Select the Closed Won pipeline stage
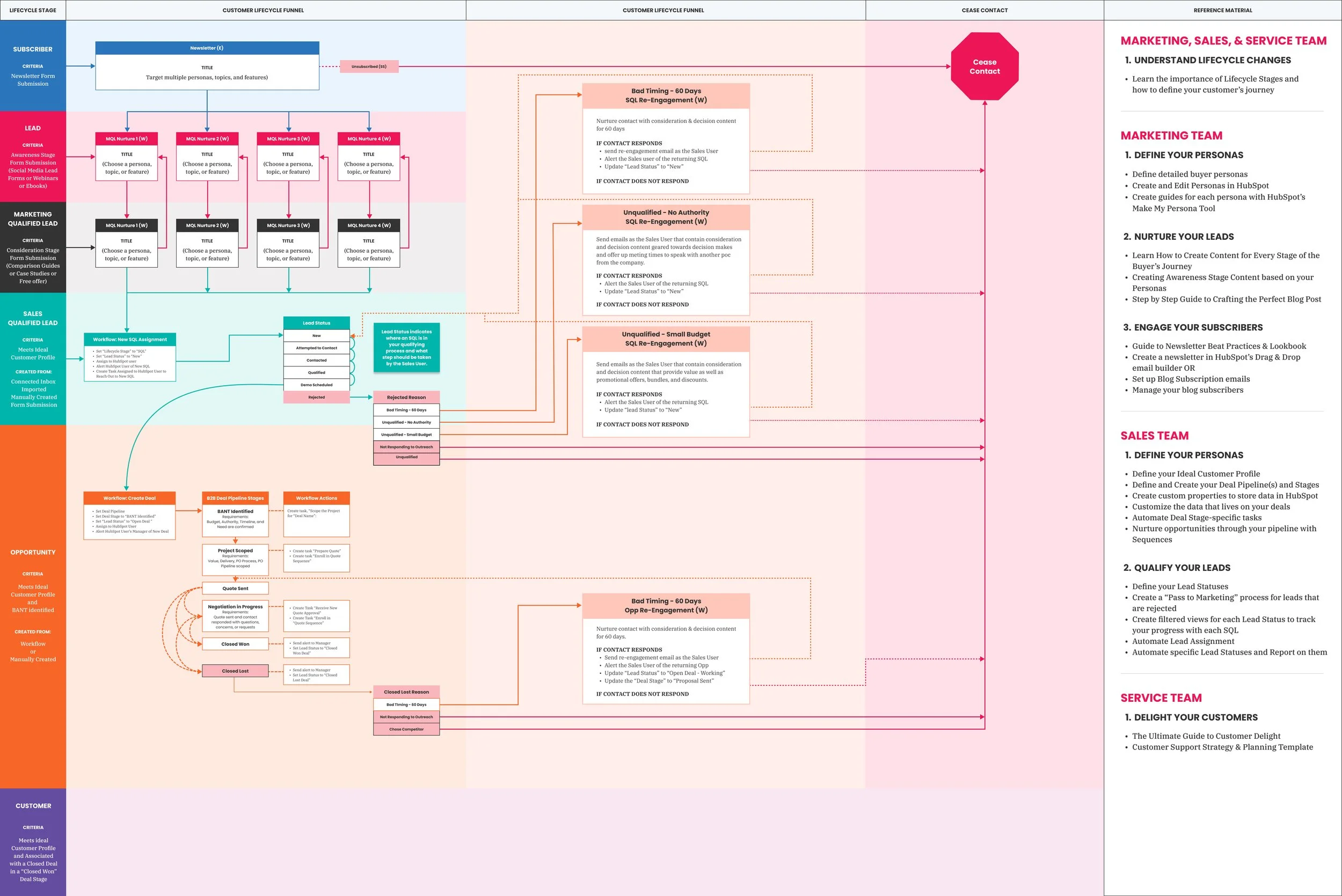Viewport: 1342px width, 896px height. pos(235,643)
